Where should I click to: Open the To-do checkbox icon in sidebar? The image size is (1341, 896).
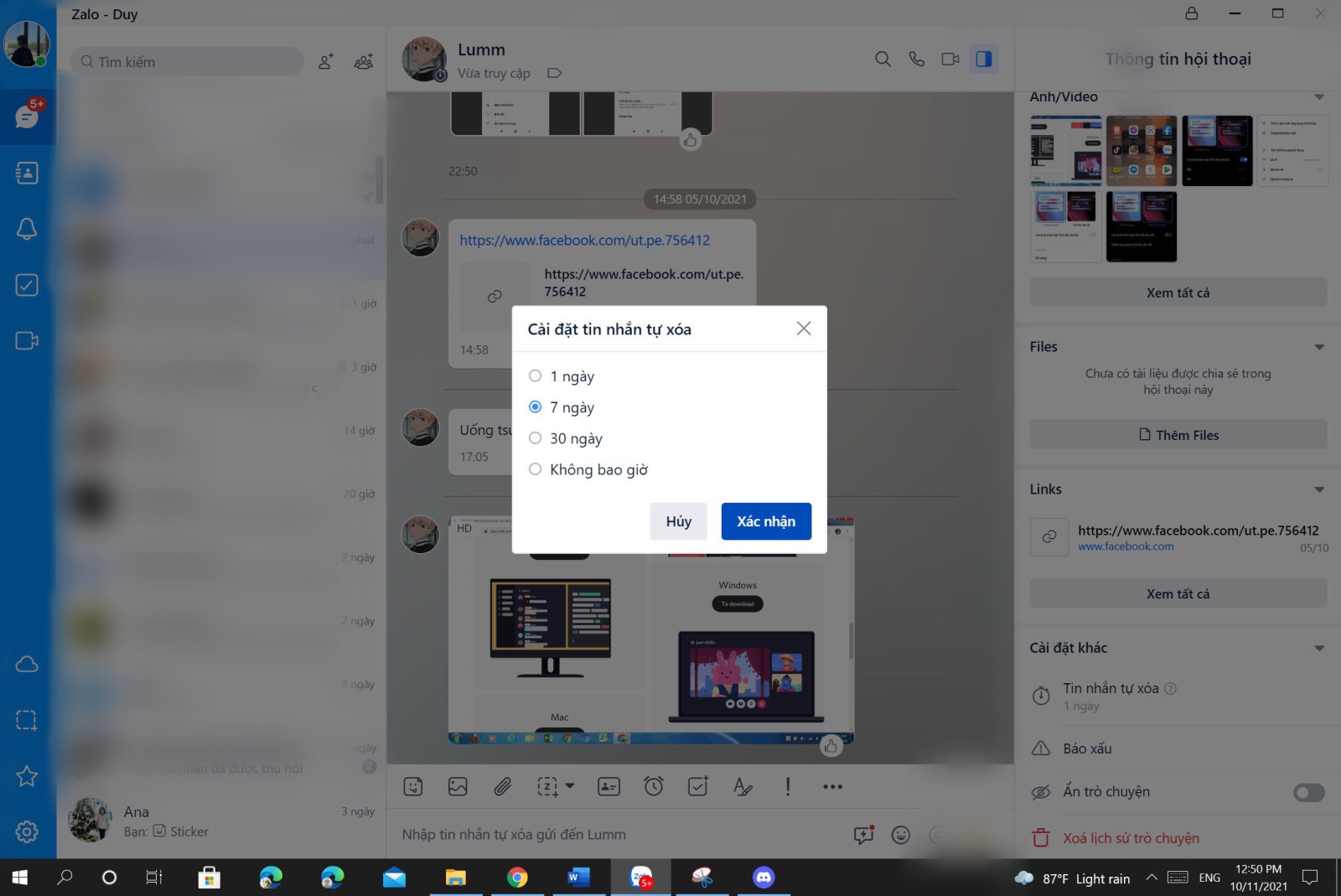[27, 285]
